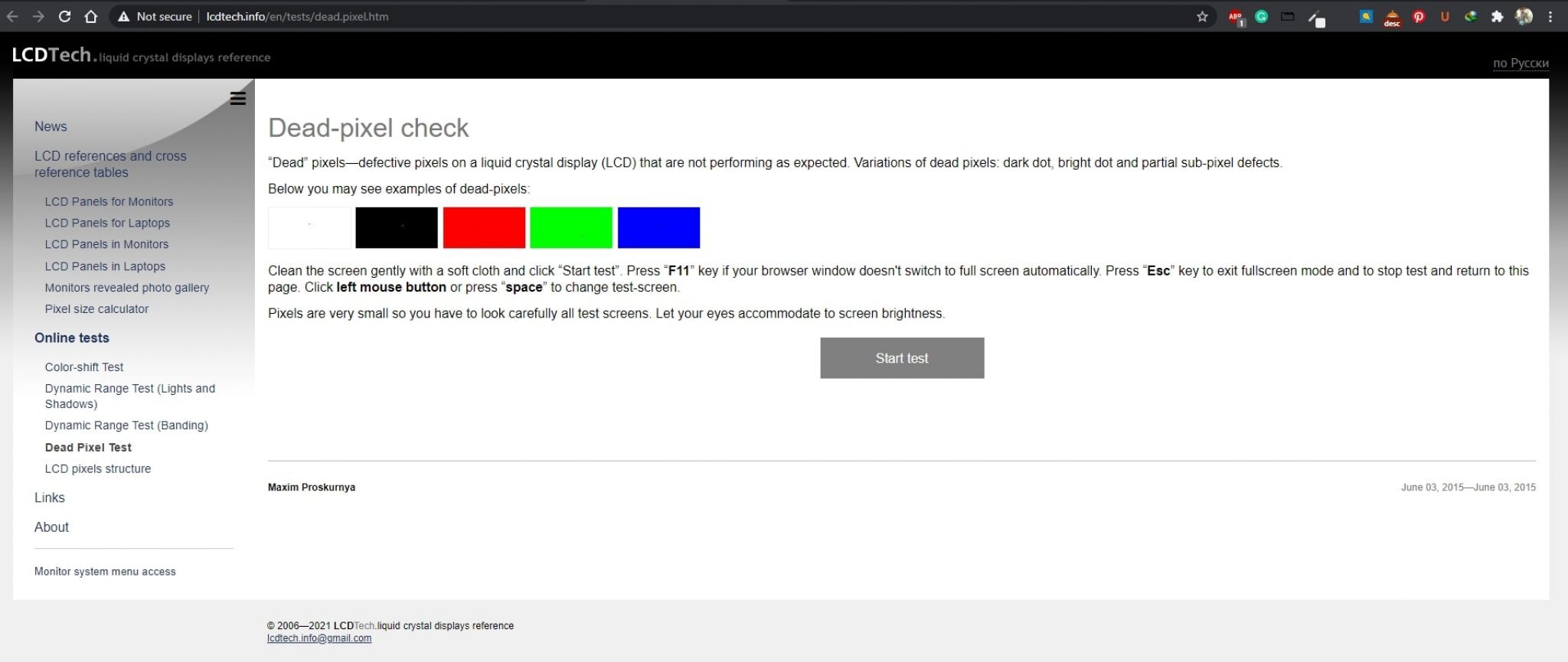Click the Dead-pixel check heading
1568x662 pixels.
368,128
